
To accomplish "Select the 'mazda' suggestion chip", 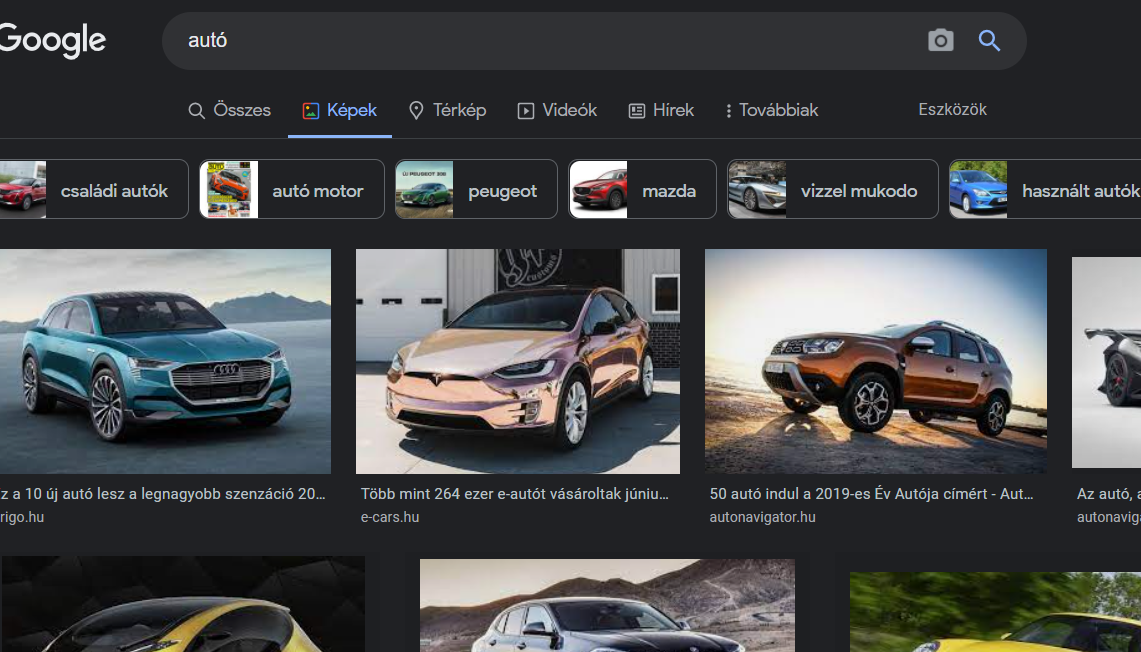I will coord(643,189).
